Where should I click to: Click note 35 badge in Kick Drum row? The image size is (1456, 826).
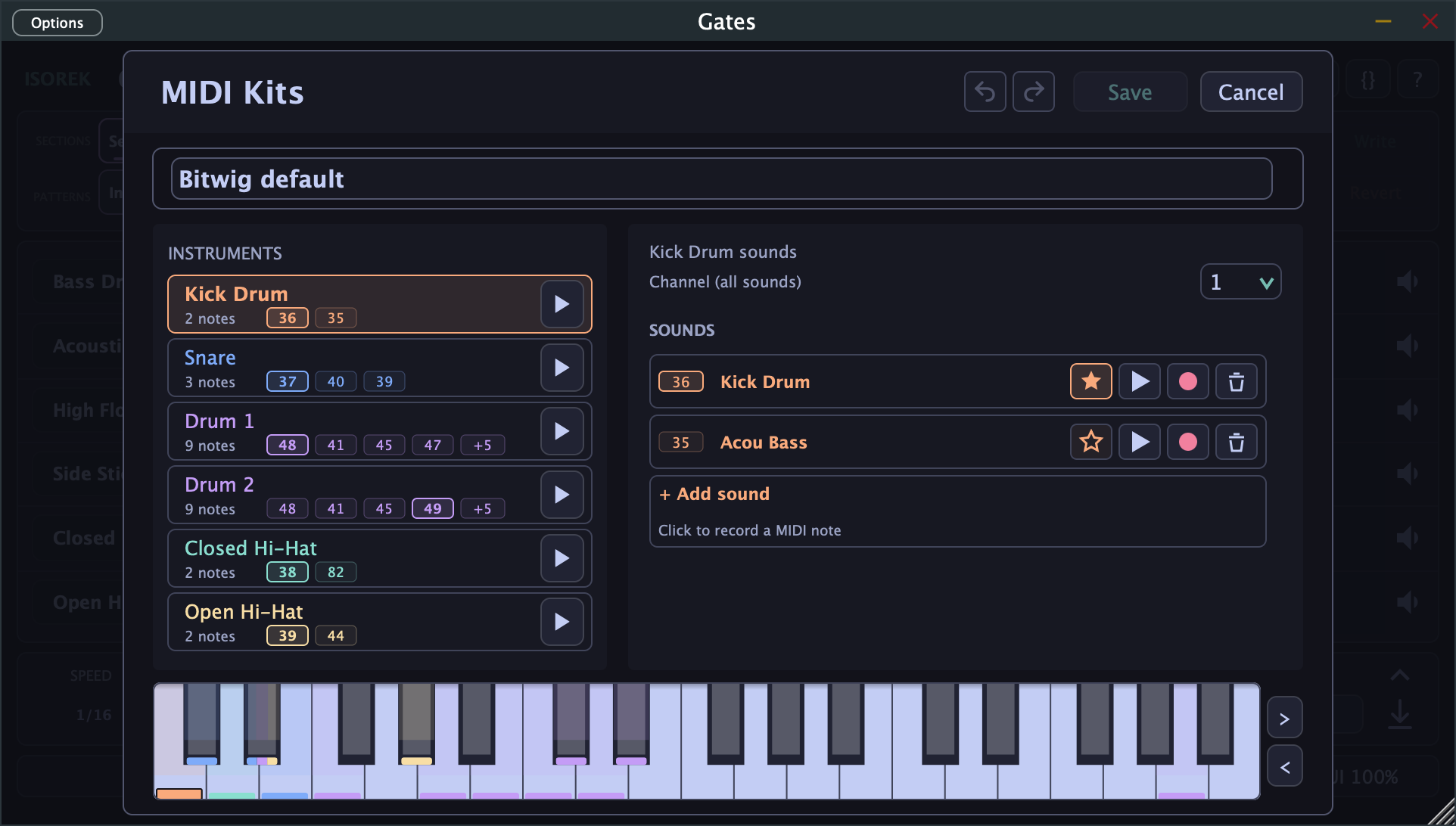coord(335,318)
